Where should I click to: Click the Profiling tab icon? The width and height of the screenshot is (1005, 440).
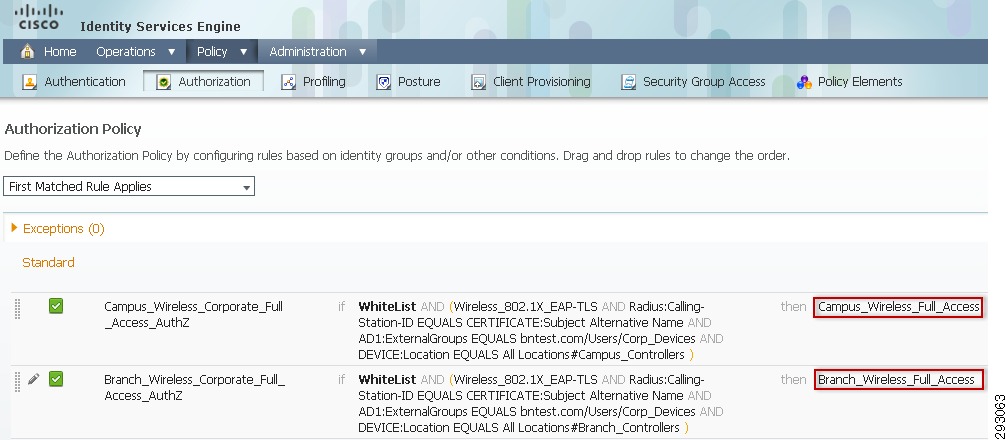click(288, 82)
